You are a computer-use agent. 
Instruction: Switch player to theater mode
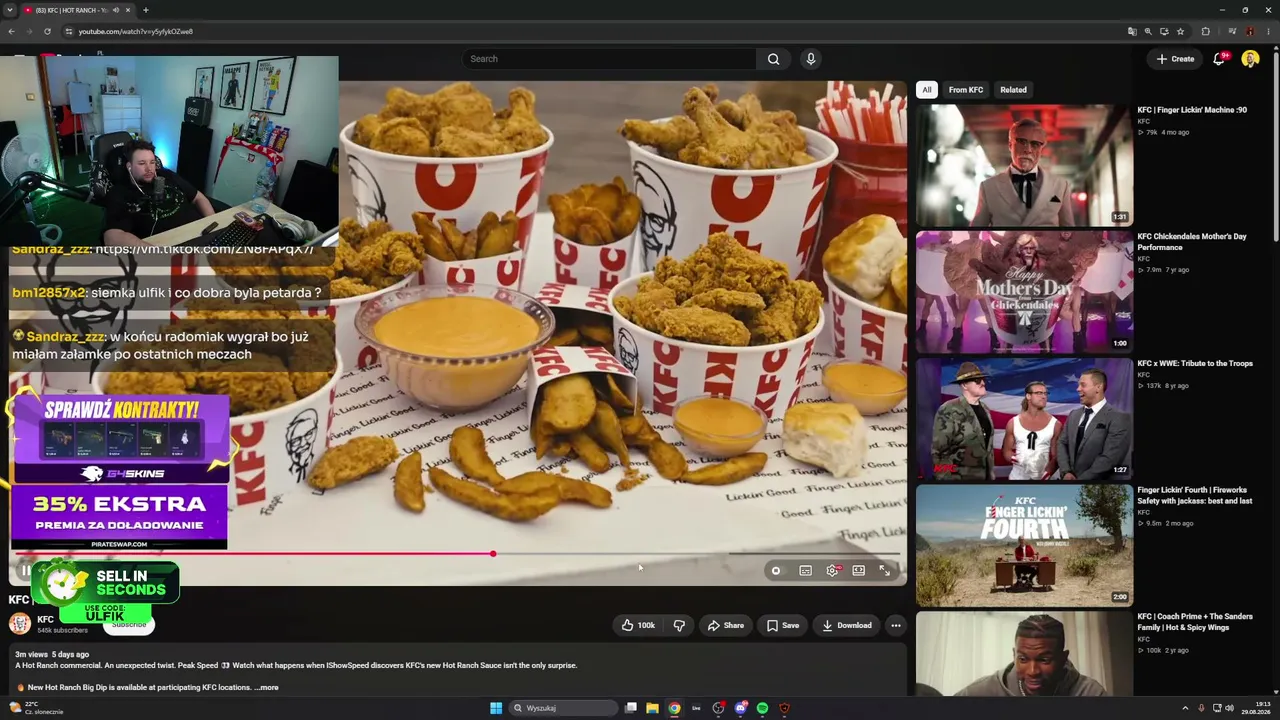(x=858, y=570)
